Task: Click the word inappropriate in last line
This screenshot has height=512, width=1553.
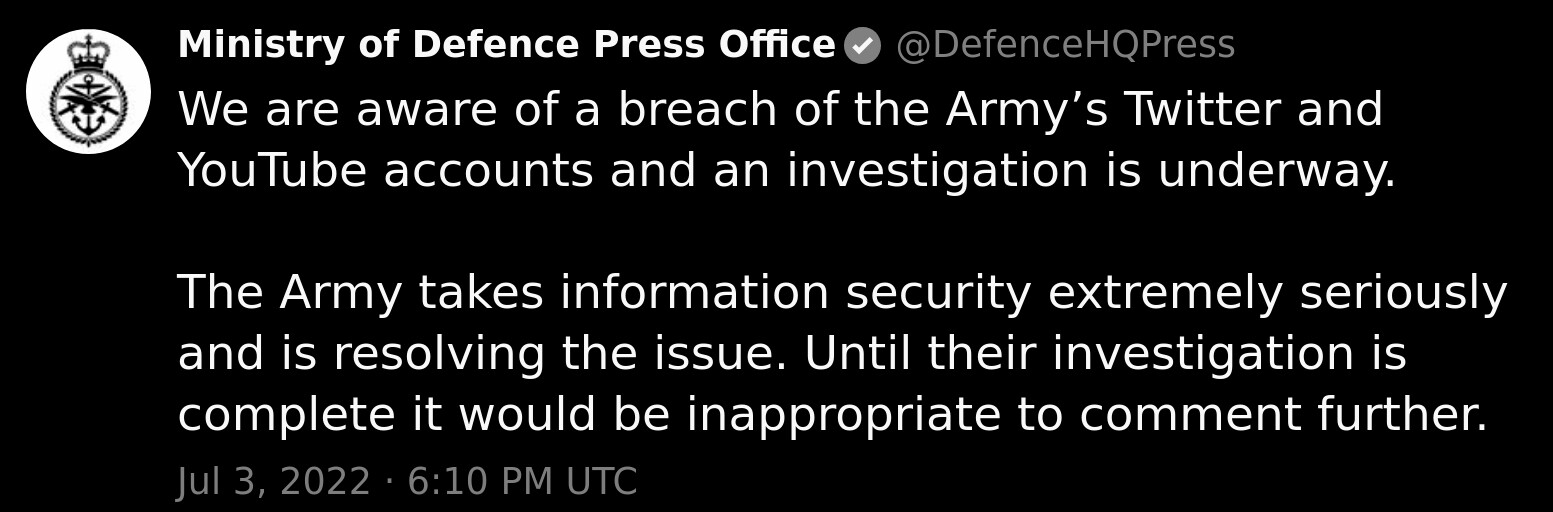Action: point(843,415)
